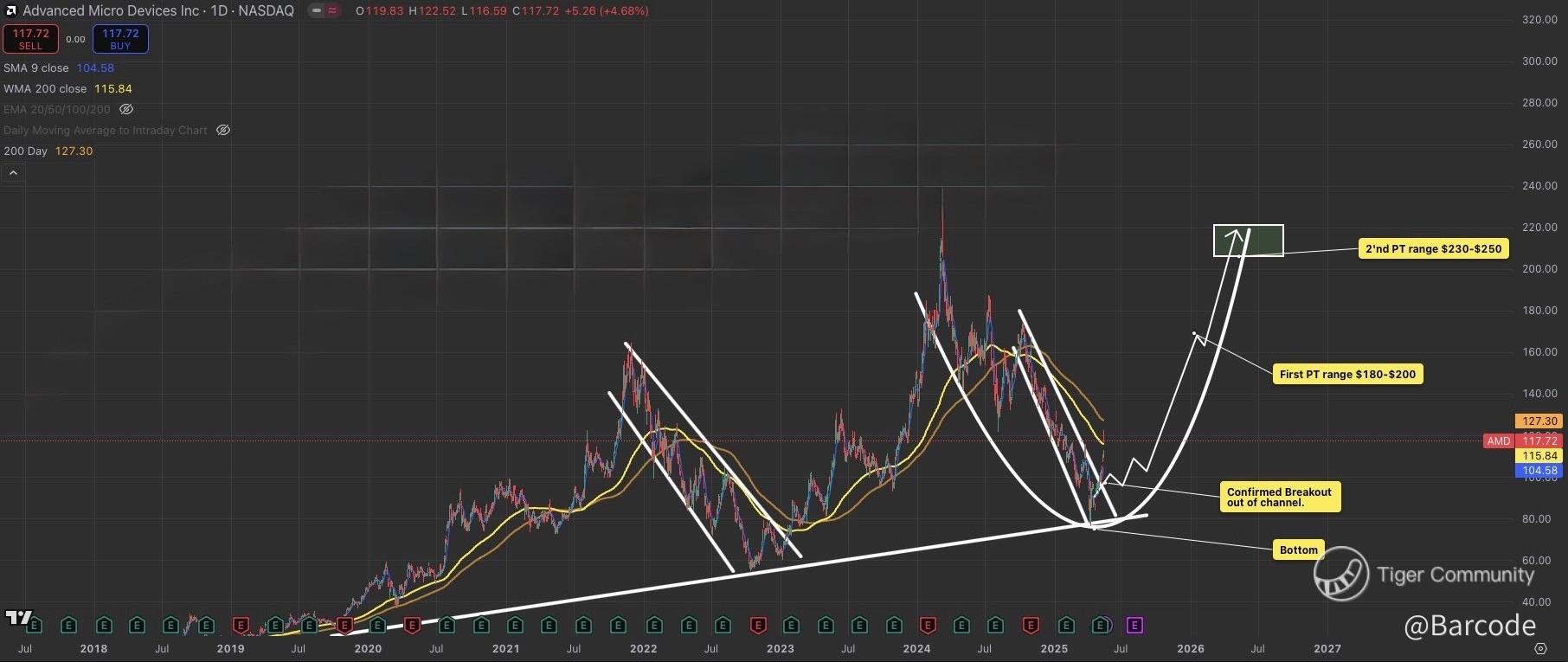Click the 2026 time axis label
Image resolution: width=1568 pixels, height=662 pixels.
1191,649
